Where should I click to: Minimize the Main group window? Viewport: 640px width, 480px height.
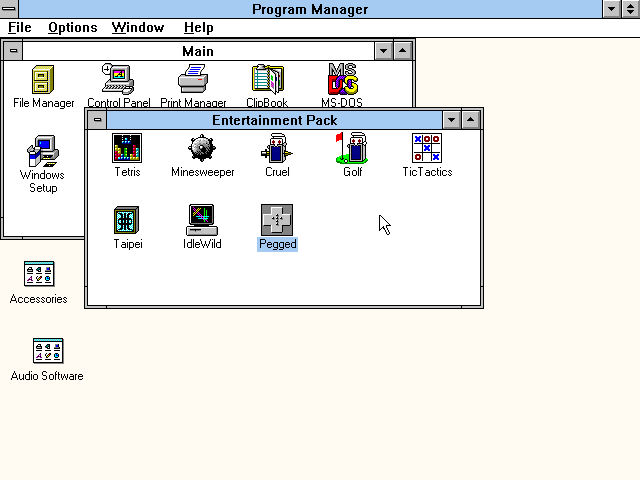[383, 51]
